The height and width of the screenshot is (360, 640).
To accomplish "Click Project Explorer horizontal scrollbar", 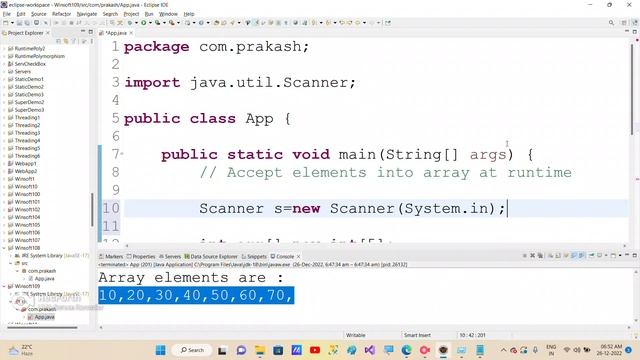I will 42,327.
